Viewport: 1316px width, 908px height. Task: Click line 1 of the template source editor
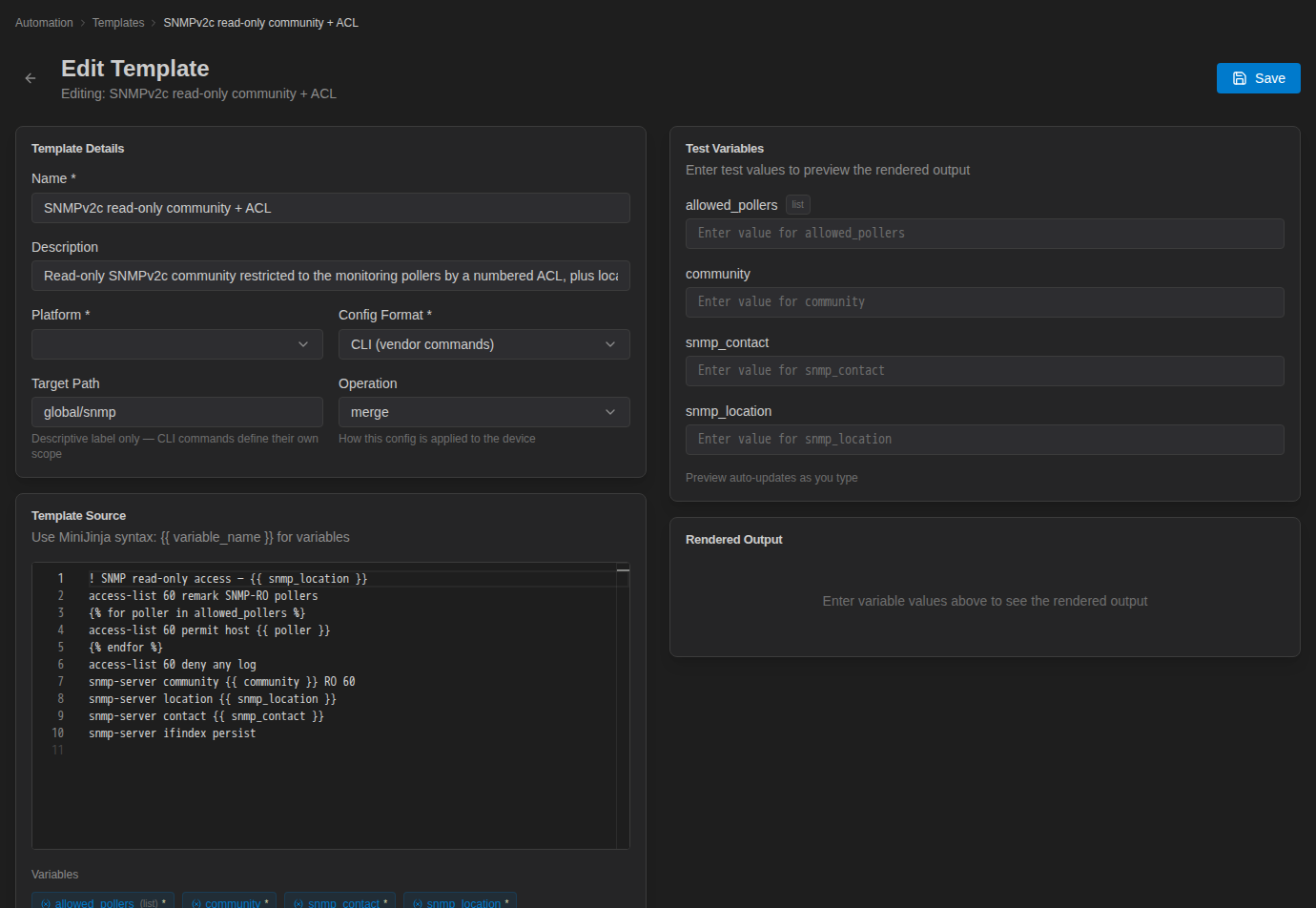point(228,579)
